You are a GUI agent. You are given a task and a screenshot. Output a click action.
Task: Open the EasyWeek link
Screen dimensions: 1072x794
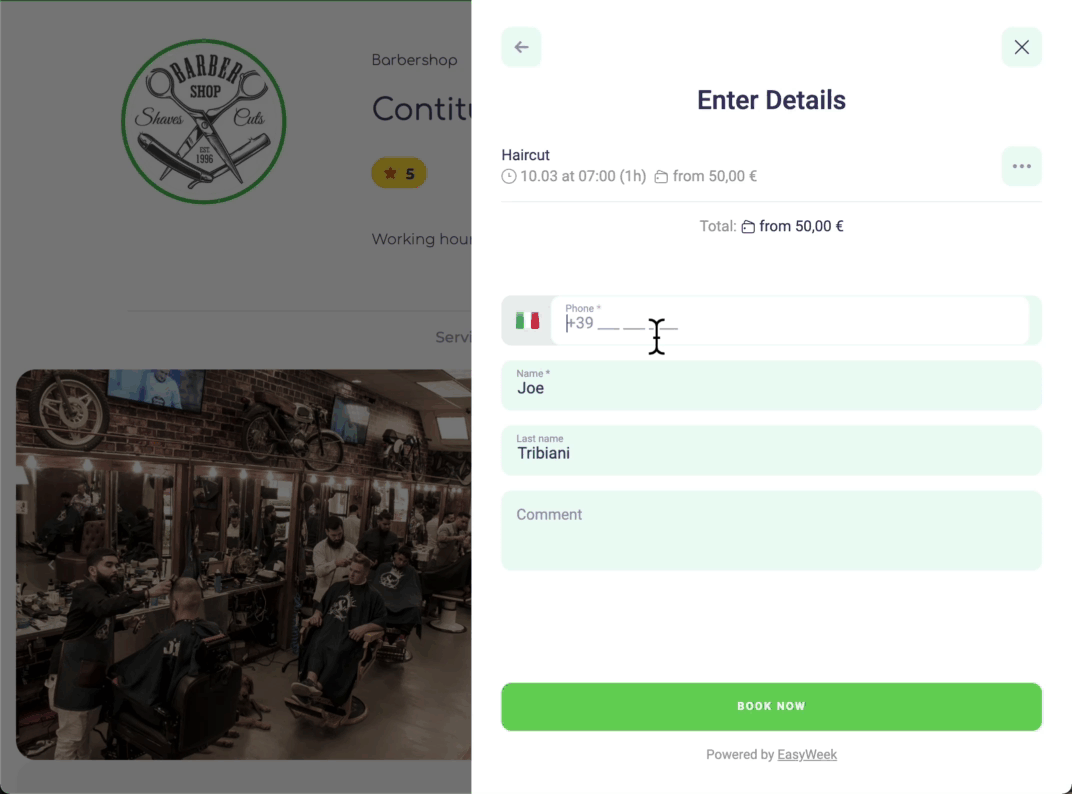coord(807,754)
